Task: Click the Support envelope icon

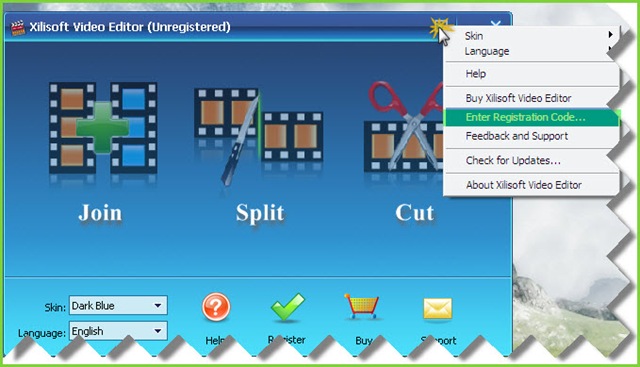Action: click(438, 308)
